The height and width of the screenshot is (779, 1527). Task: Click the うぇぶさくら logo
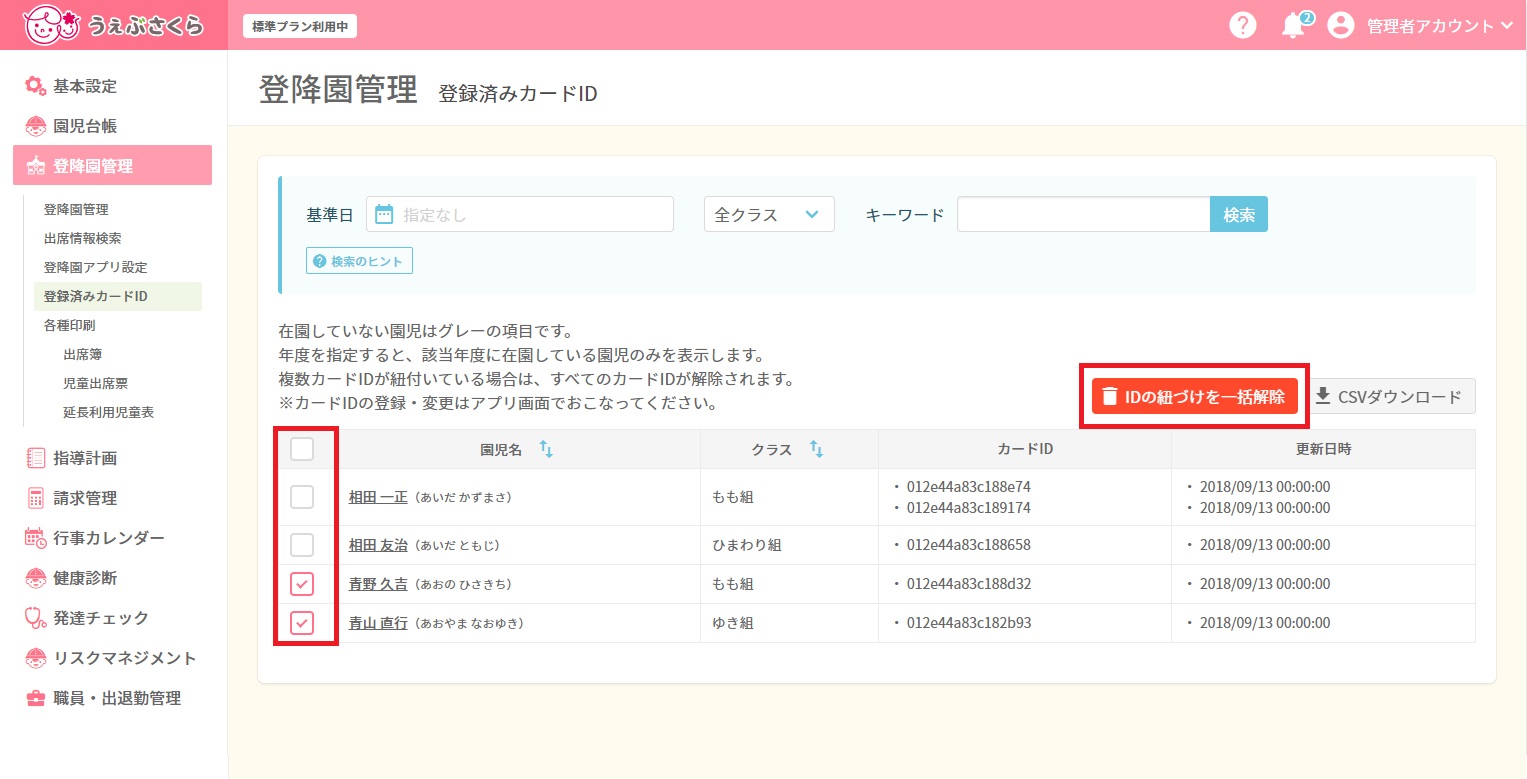[115, 25]
